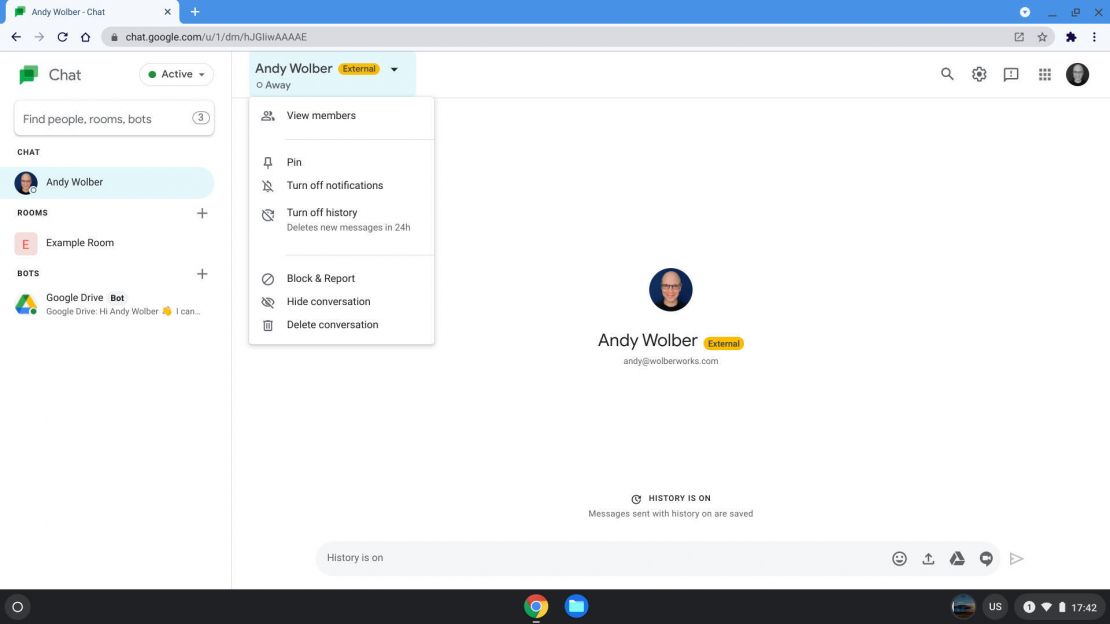1110x624 pixels.
Task: Pin the conversation with Andy Wolber
Action: 294,161
